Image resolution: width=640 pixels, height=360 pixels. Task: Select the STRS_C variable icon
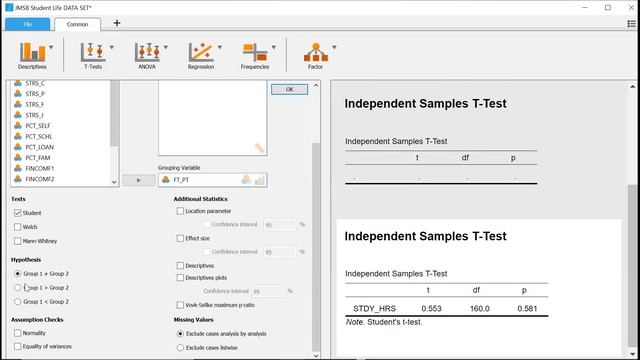tap(18, 83)
